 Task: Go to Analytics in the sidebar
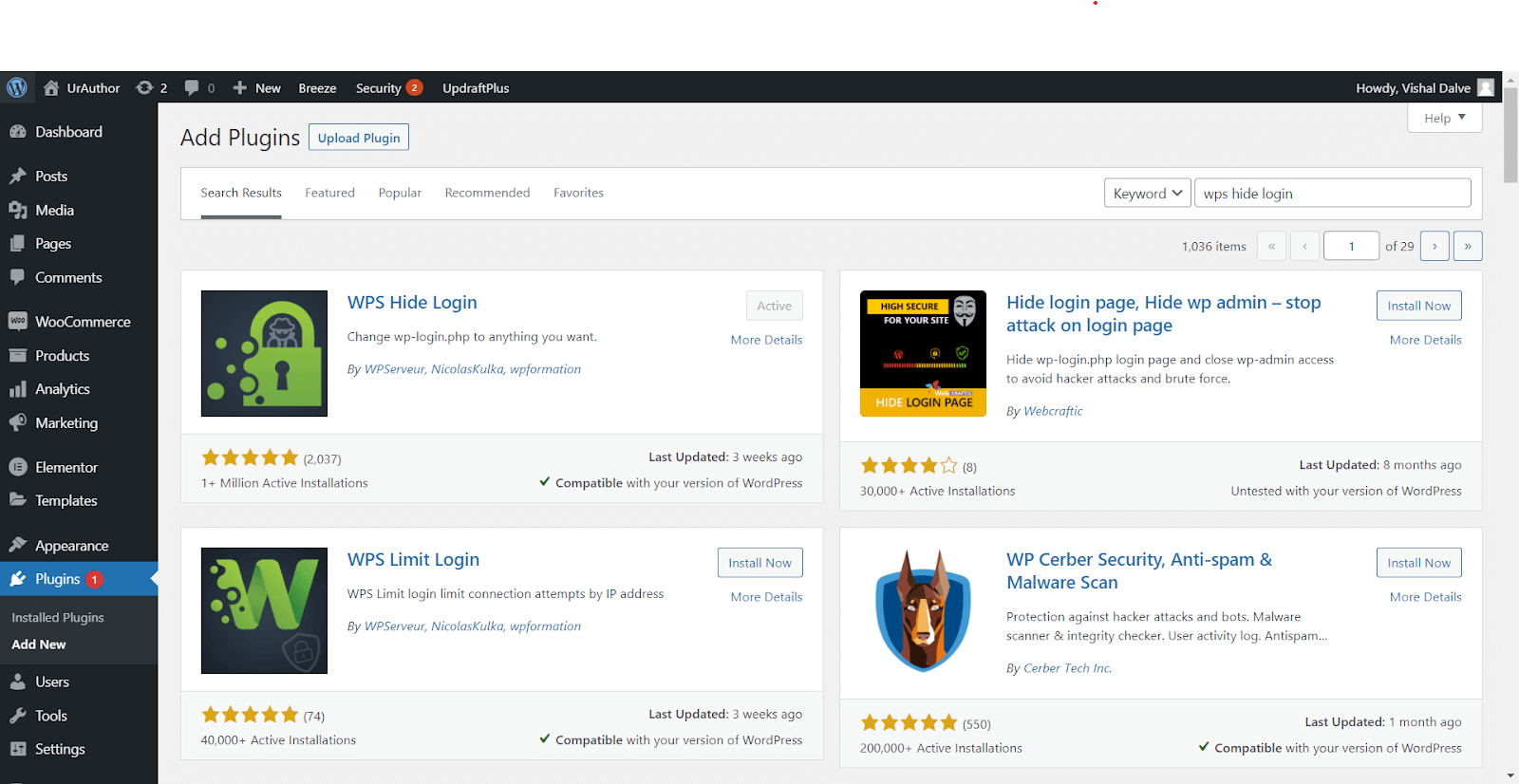tap(62, 389)
